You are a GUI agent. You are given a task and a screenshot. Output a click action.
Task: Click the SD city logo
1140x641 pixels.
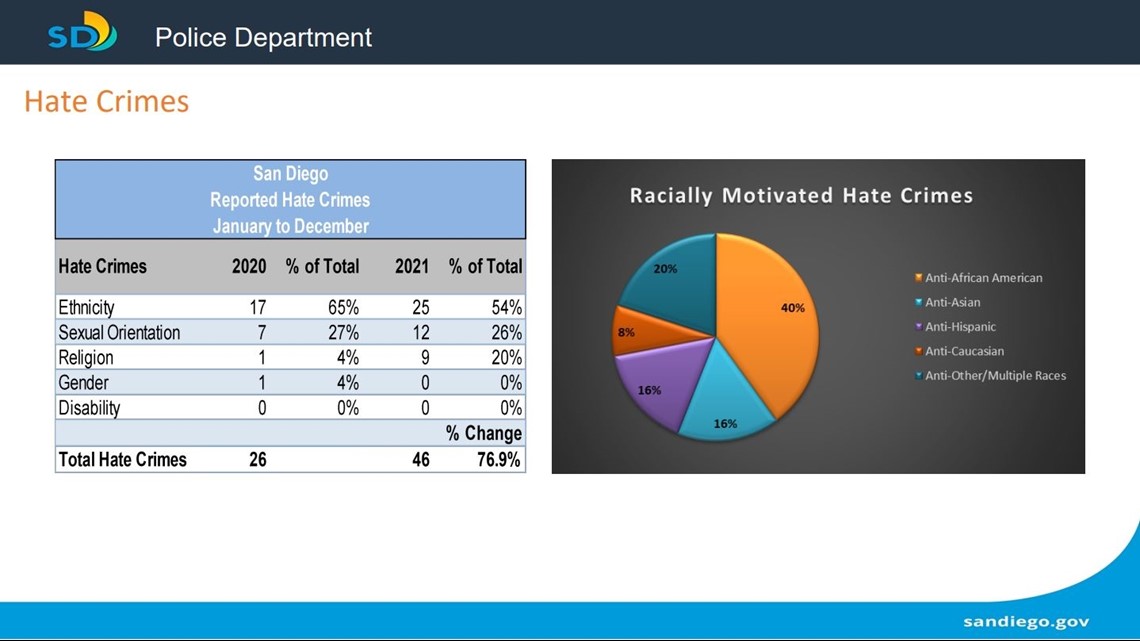pos(82,32)
